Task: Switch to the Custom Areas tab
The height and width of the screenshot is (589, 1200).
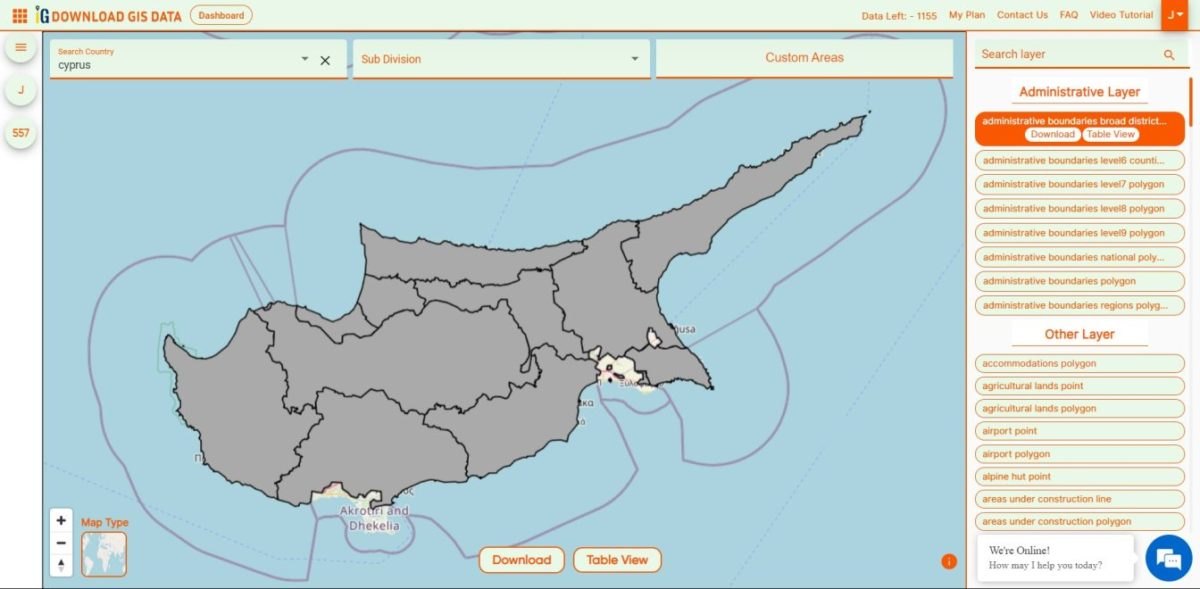Action: (804, 58)
